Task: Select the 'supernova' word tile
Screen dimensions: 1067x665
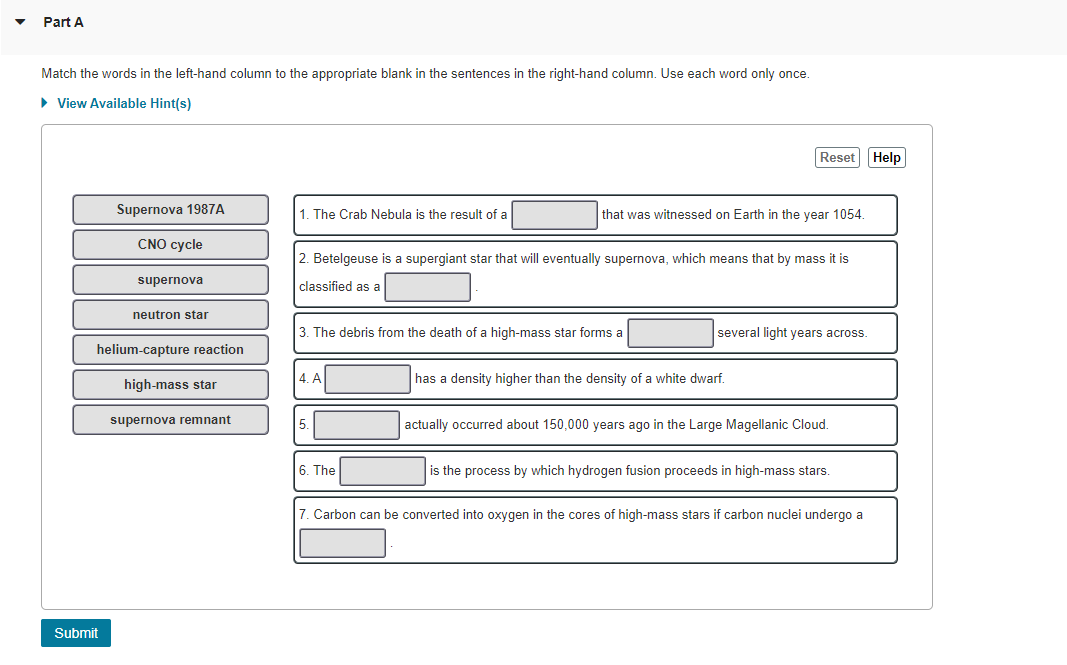Action: (170, 279)
